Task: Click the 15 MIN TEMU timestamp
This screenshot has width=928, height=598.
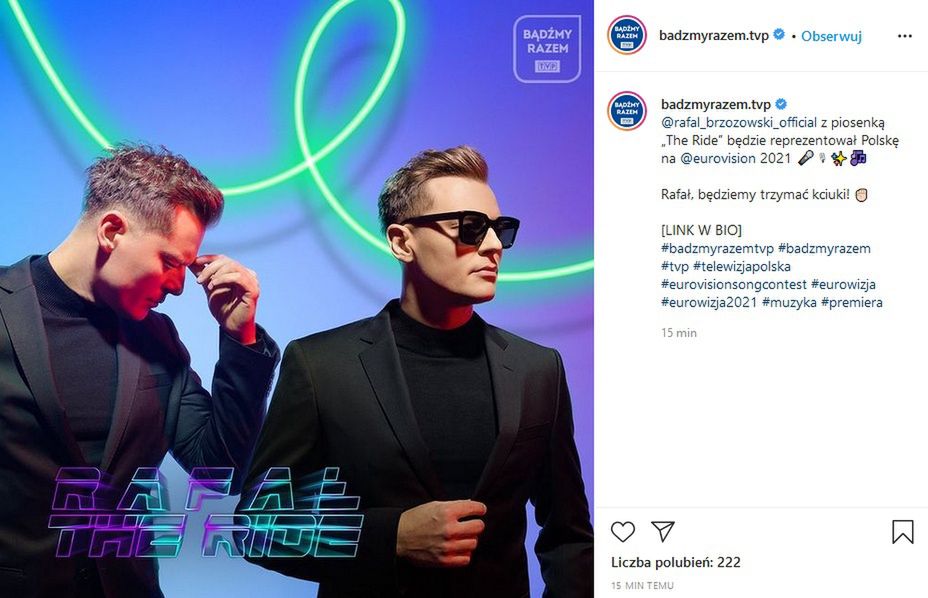Action: (x=642, y=586)
